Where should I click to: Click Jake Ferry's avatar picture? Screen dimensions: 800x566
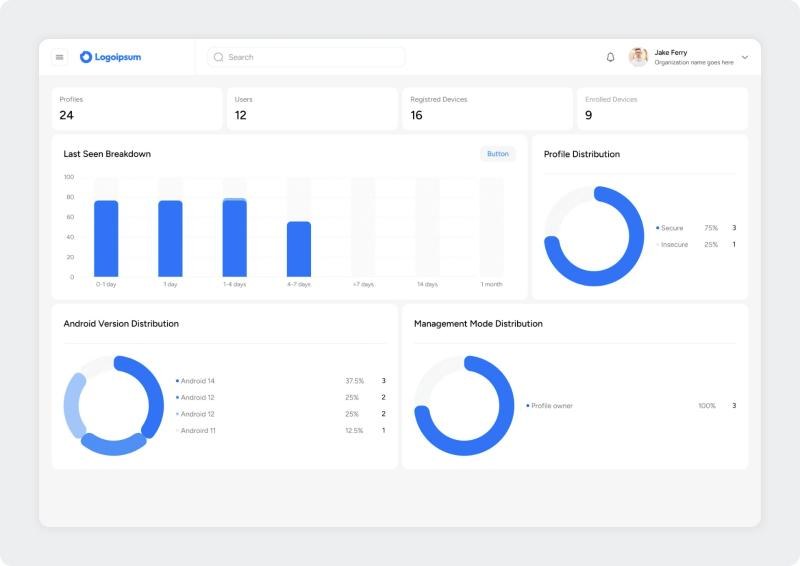coord(638,57)
